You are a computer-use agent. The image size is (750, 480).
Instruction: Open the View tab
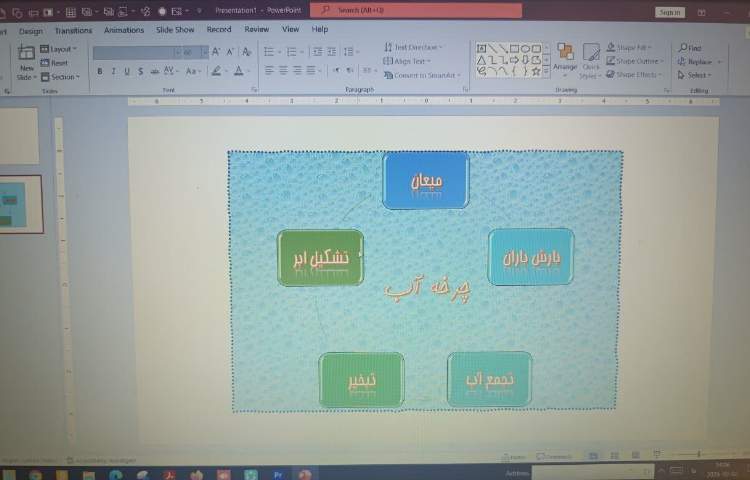pyautogui.click(x=290, y=29)
